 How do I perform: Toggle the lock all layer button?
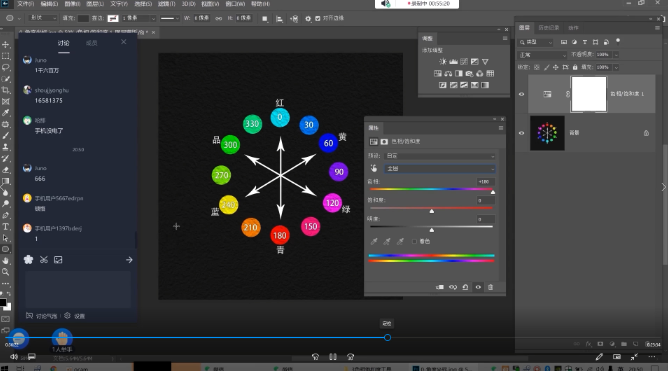pos(575,67)
